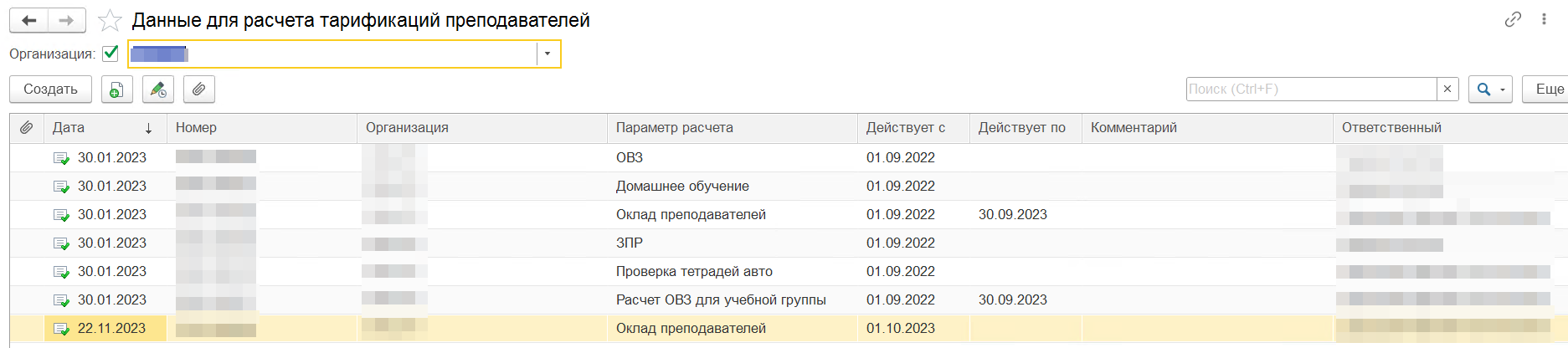Screen dimensions: 1568x348
Task: Select the row dated 22.11.2023
Action: click(111, 329)
